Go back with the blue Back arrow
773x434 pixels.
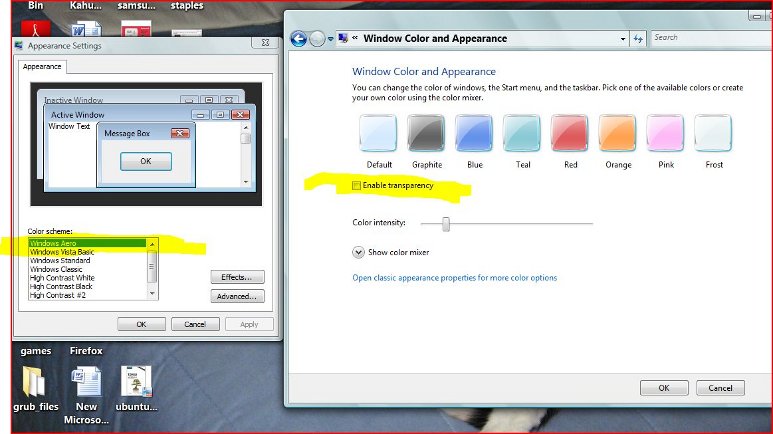299,38
